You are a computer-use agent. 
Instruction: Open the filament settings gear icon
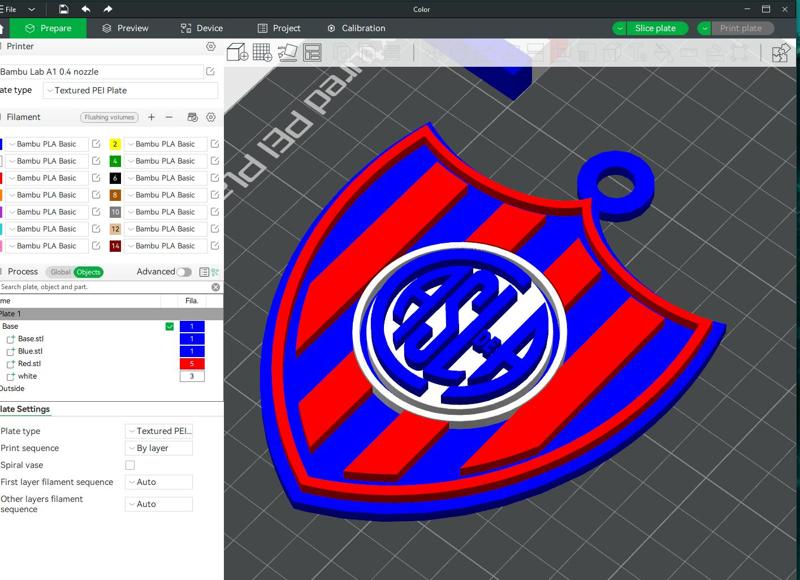[211, 117]
